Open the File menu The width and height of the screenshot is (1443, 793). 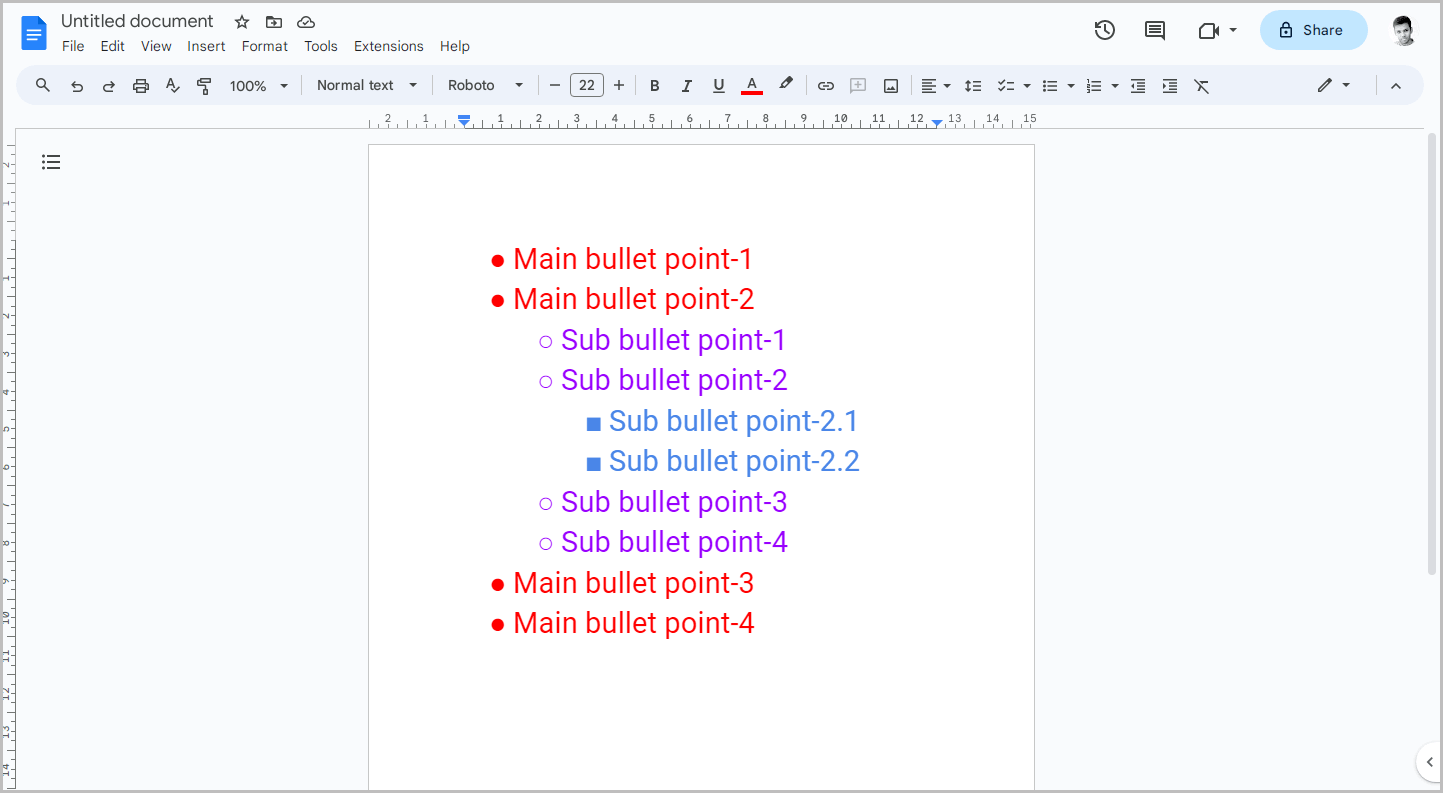tap(73, 46)
